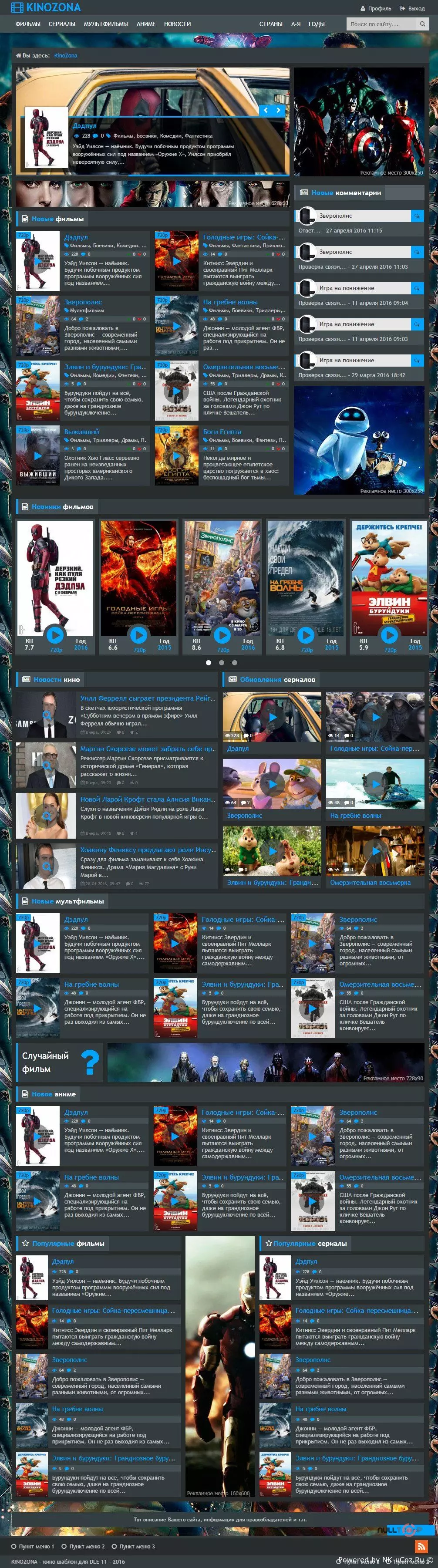This screenshot has height=1568, width=438.
Task: Reply icon on comment dated 11 апреля 09:03
Action: (x=417, y=324)
